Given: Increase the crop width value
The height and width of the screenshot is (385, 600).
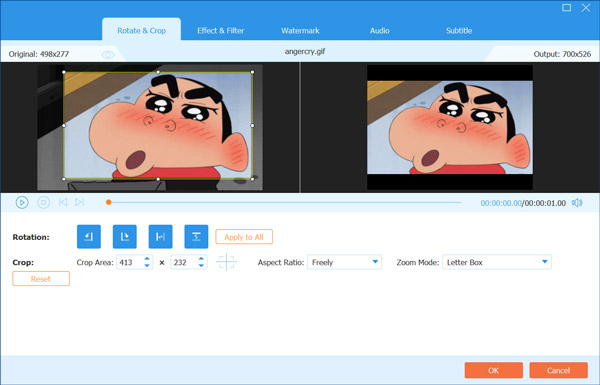Looking at the screenshot, I should coord(147,259).
